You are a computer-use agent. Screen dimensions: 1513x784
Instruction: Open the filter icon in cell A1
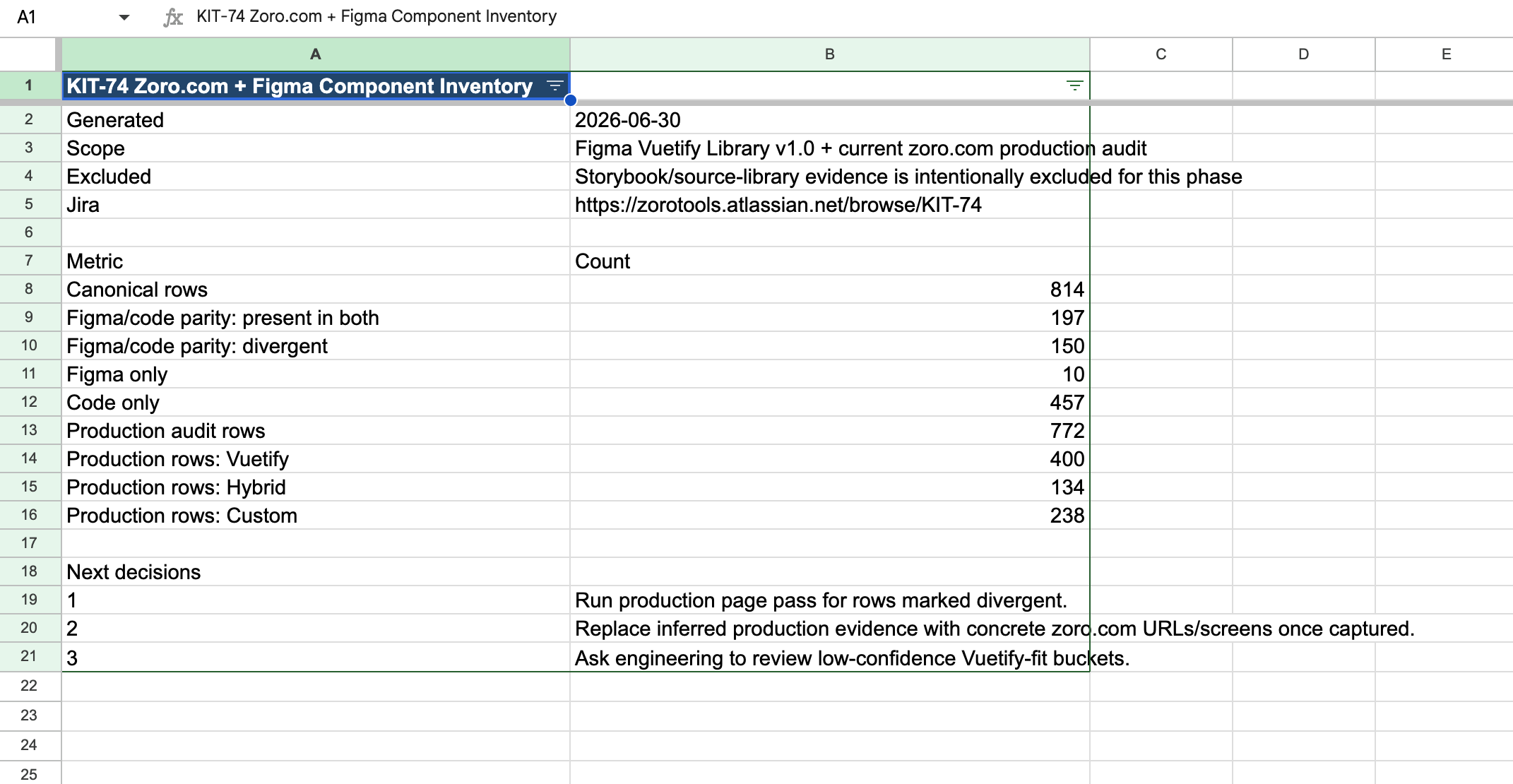point(555,85)
